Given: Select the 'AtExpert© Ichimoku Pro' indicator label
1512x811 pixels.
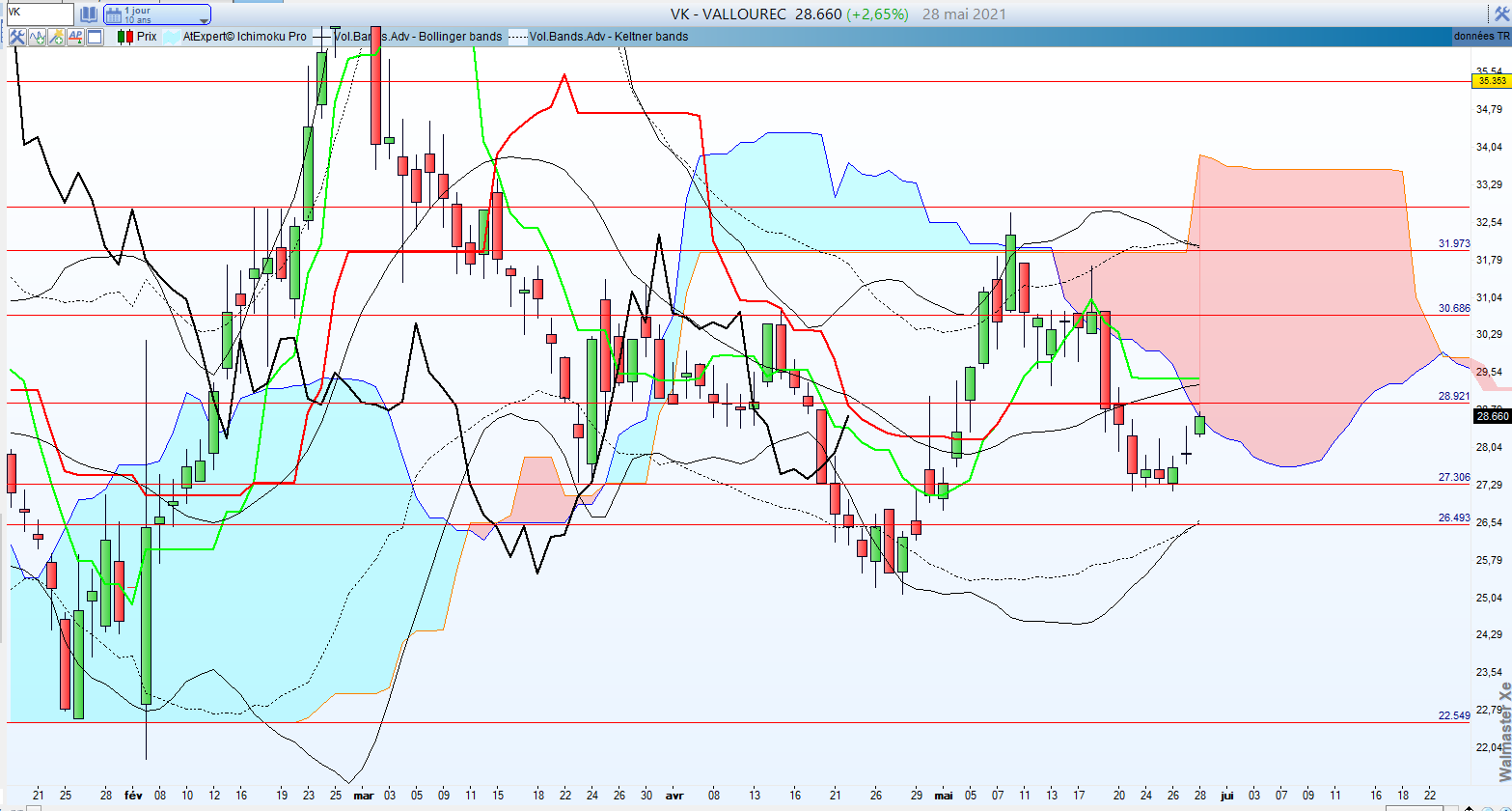Looking at the screenshot, I should 244,37.
